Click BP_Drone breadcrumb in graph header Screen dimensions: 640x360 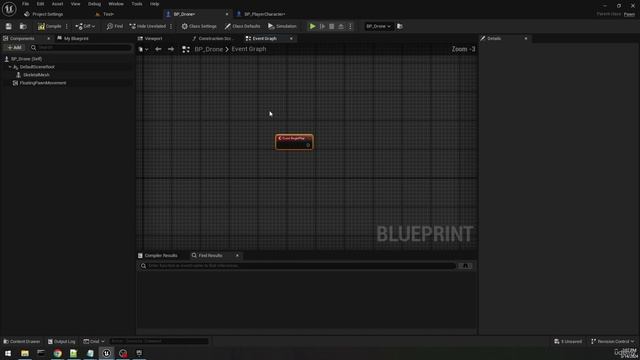[209, 49]
